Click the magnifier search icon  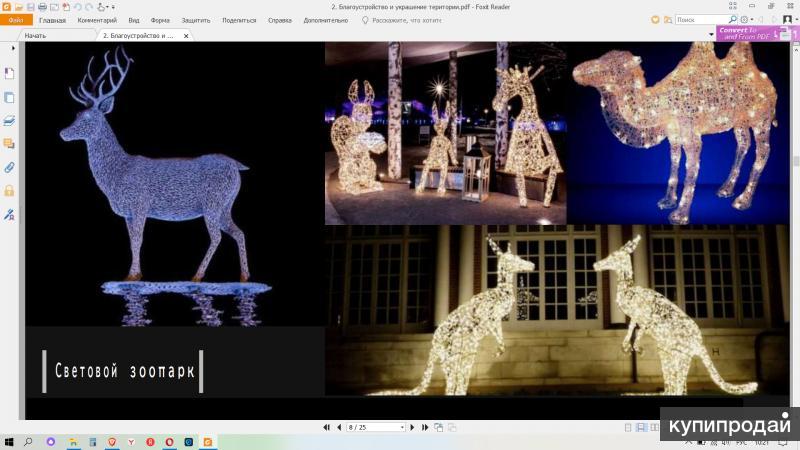(x=733, y=19)
